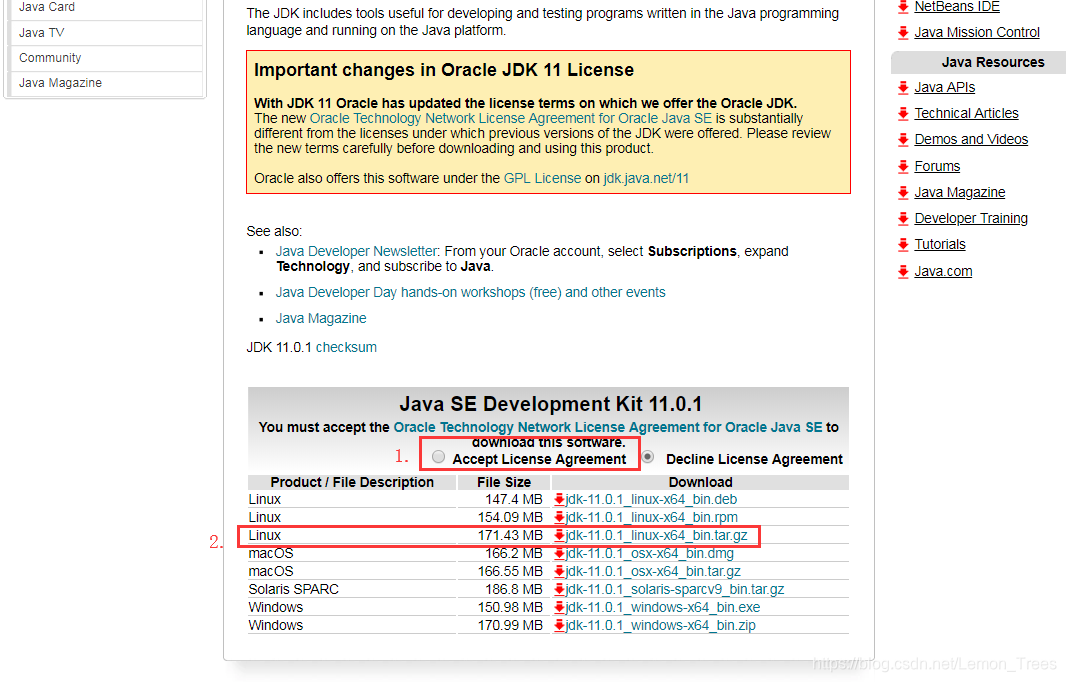Click the download arrow icon beside jdk-11.0.1_linux-x64_bin.rpm
Viewport: 1066px width, 682px height.
tap(559, 517)
